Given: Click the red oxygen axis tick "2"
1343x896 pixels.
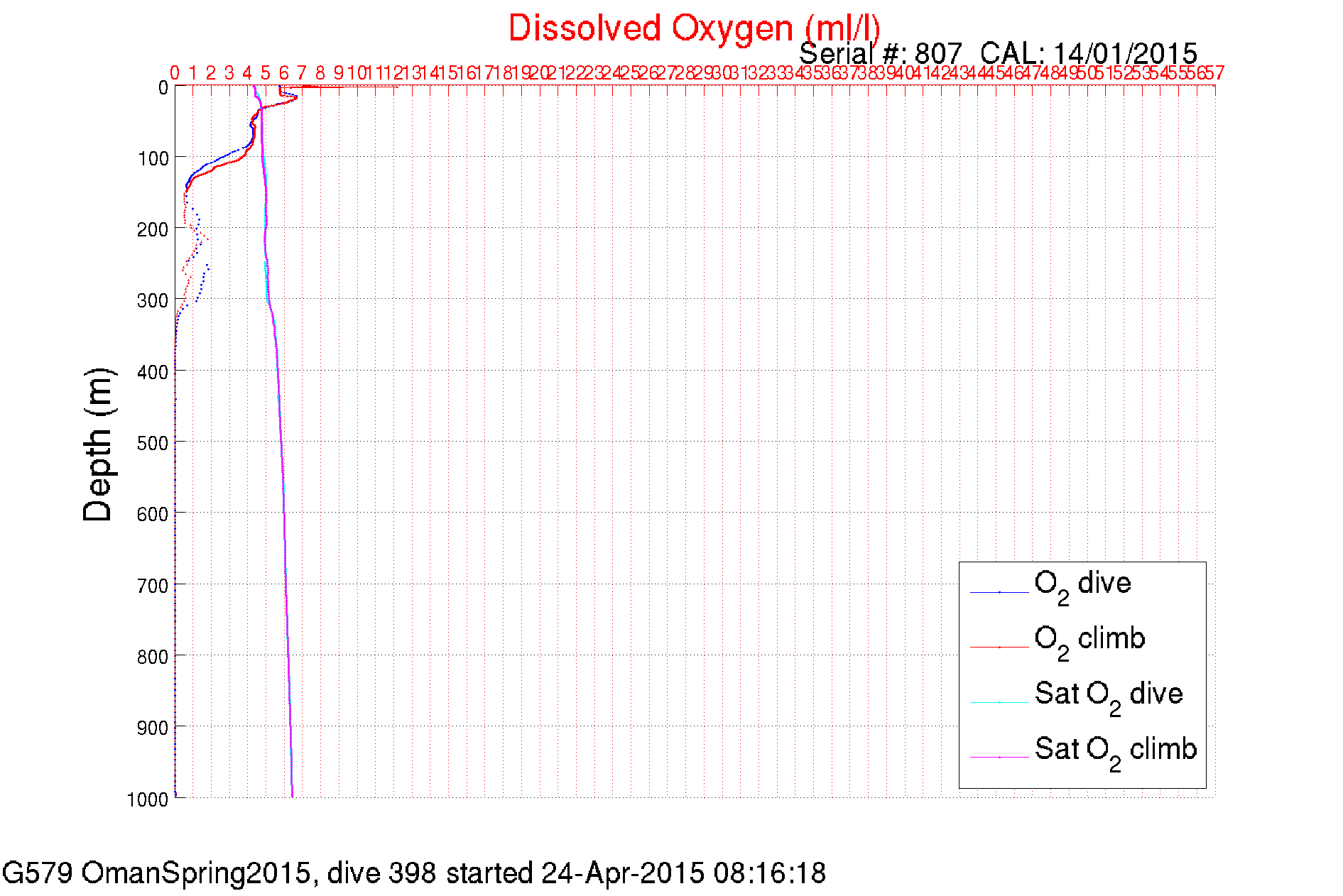Looking at the screenshot, I should pyautogui.click(x=211, y=73).
